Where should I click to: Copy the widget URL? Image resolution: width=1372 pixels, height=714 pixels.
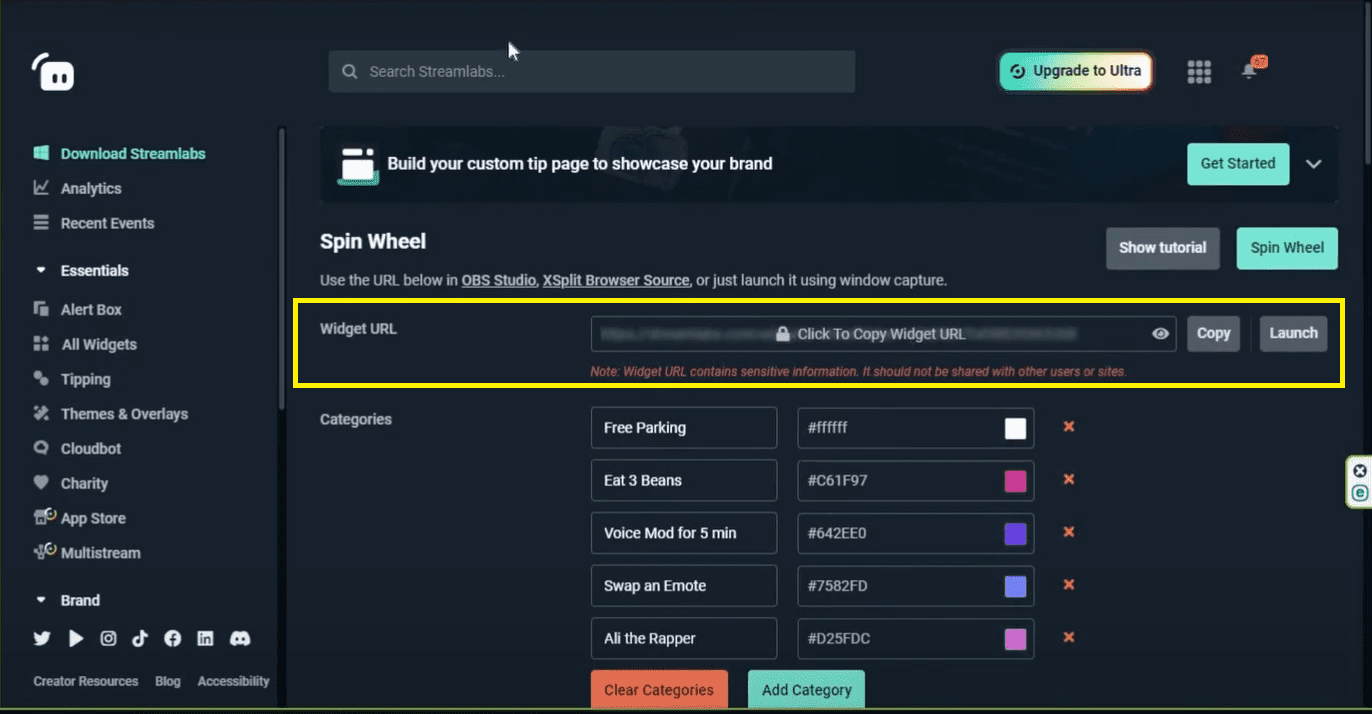coord(1213,334)
